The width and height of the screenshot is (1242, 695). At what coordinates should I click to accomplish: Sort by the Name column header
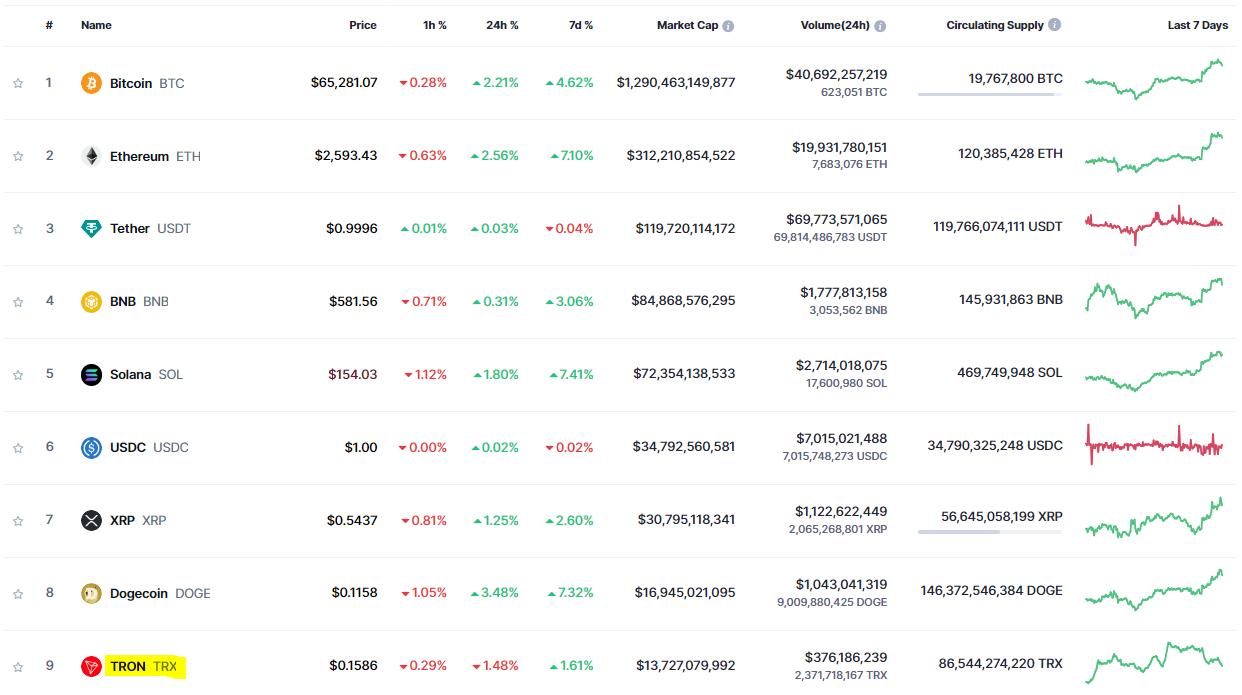tap(96, 25)
